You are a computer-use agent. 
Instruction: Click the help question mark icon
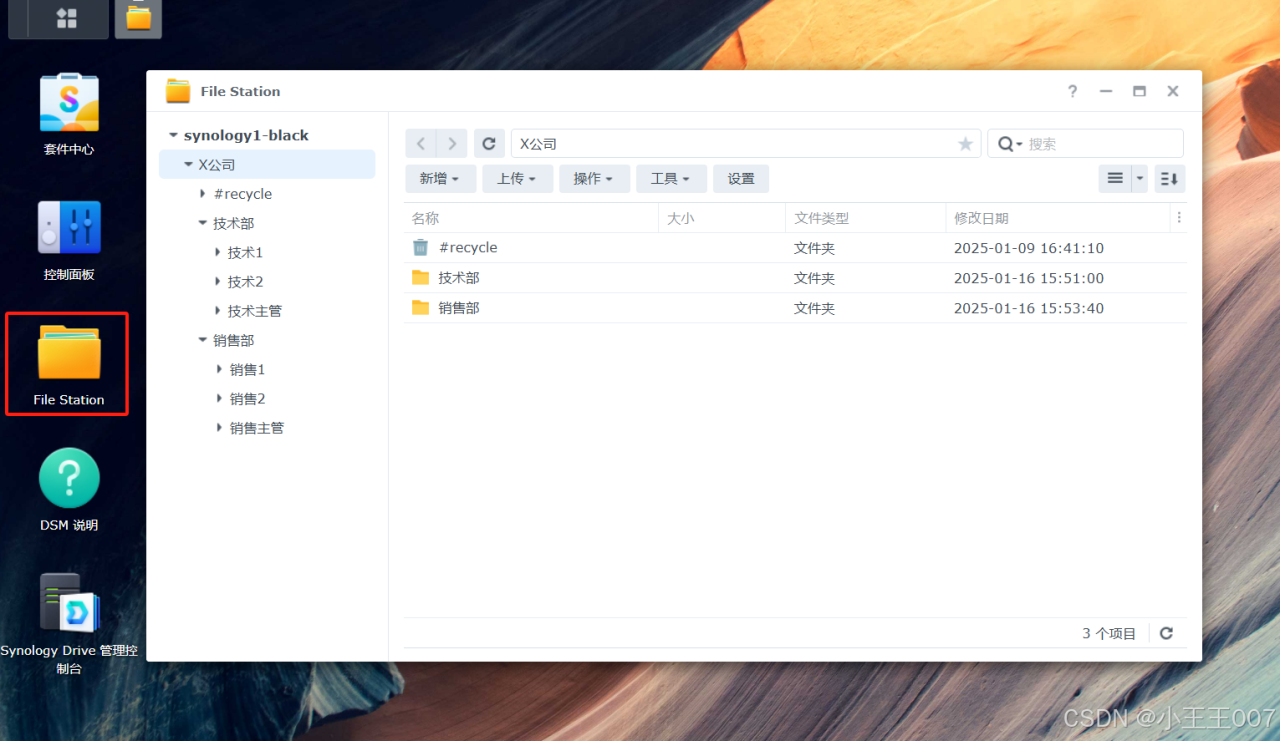1072,91
